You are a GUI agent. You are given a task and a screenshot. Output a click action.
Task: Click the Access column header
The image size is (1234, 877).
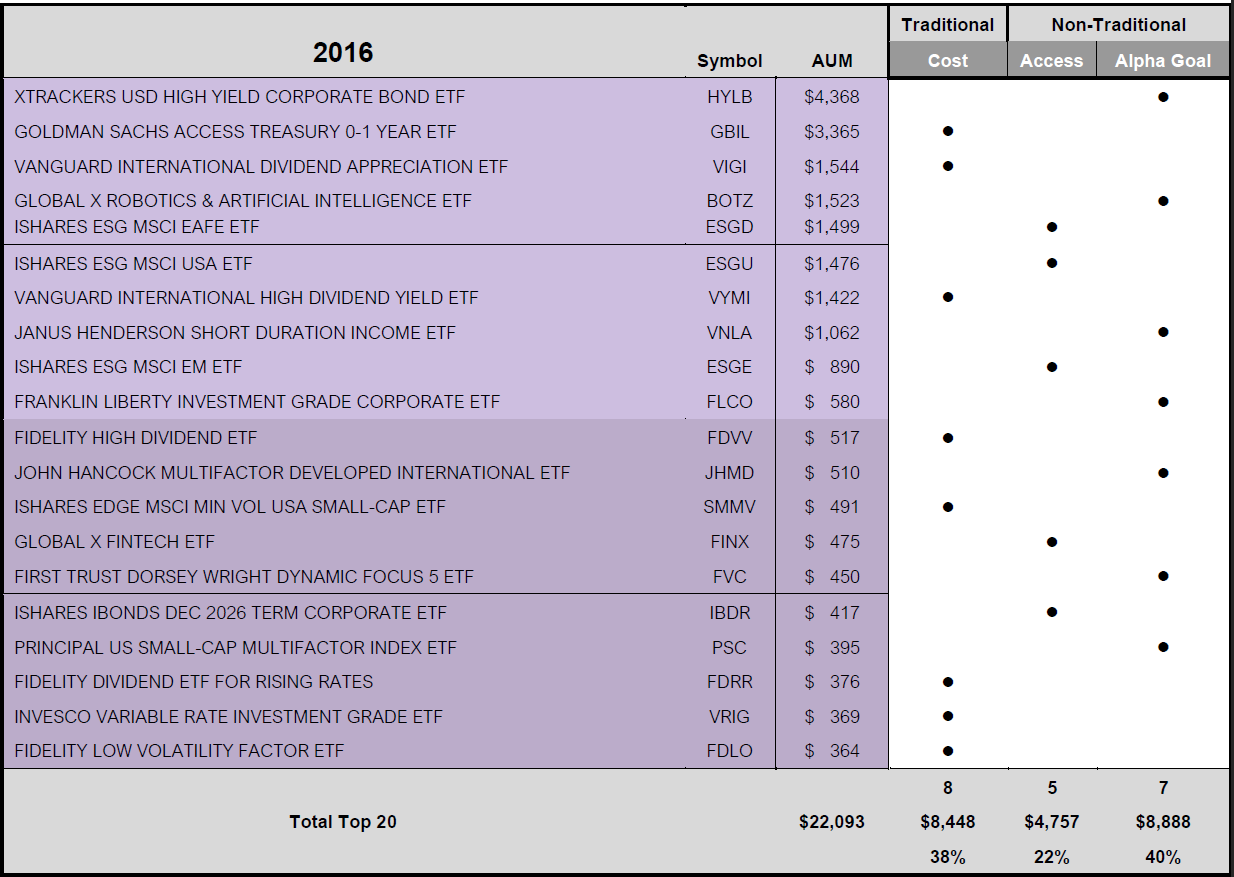(1051, 60)
